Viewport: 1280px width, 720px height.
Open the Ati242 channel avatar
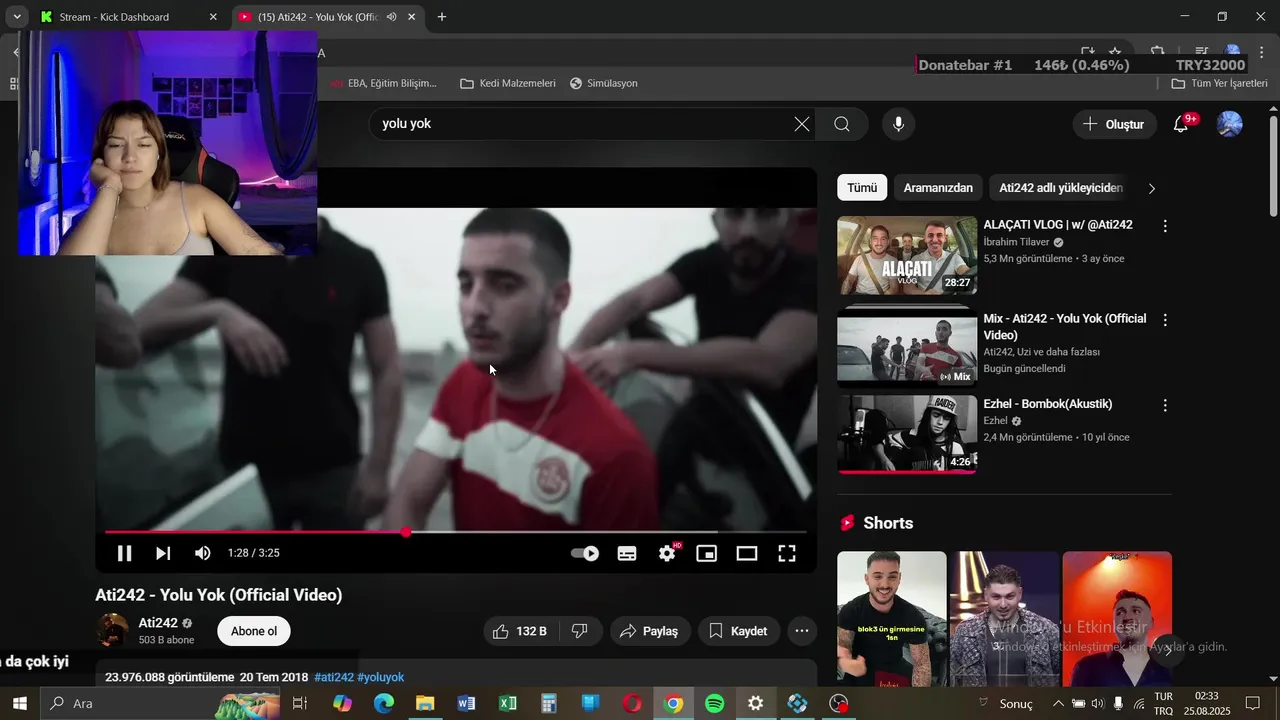(112, 631)
